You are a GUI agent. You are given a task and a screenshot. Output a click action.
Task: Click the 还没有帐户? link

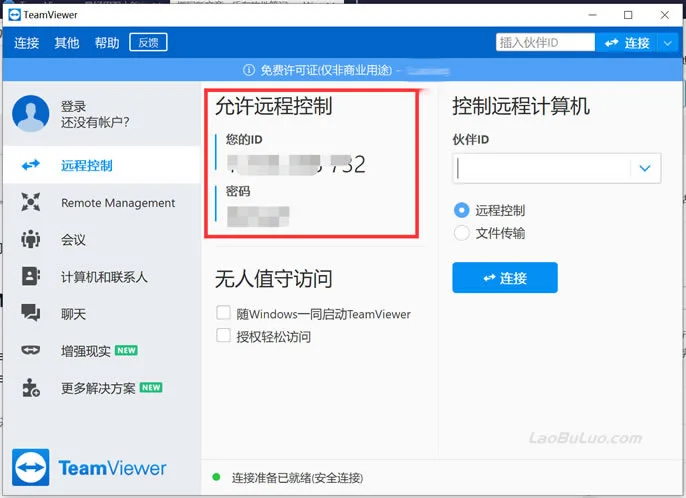[x=95, y=122]
